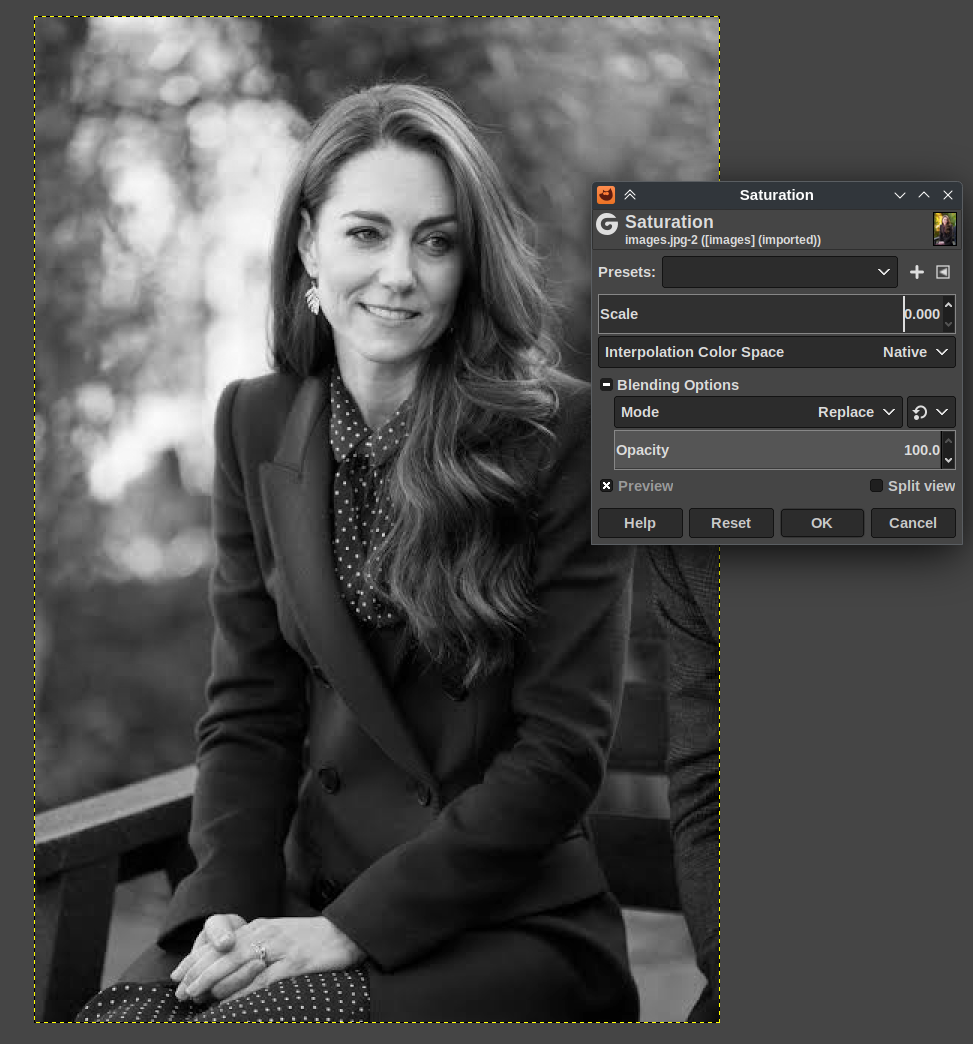Screen dimensions: 973x1044
Task: Enable the Split view checkbox
Action: click(876, 486)
